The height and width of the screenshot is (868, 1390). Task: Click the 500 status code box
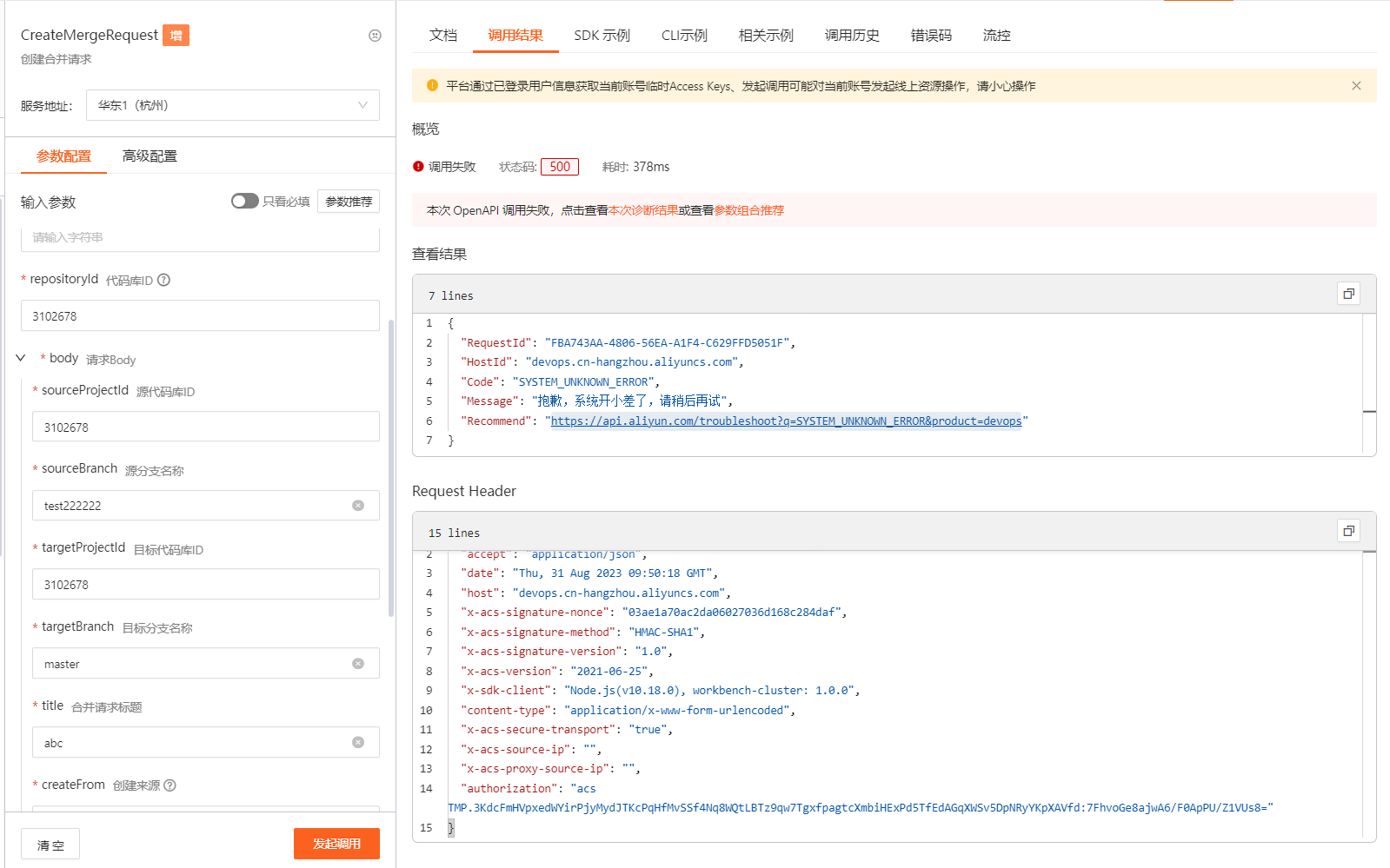click(x=560, y=167)
